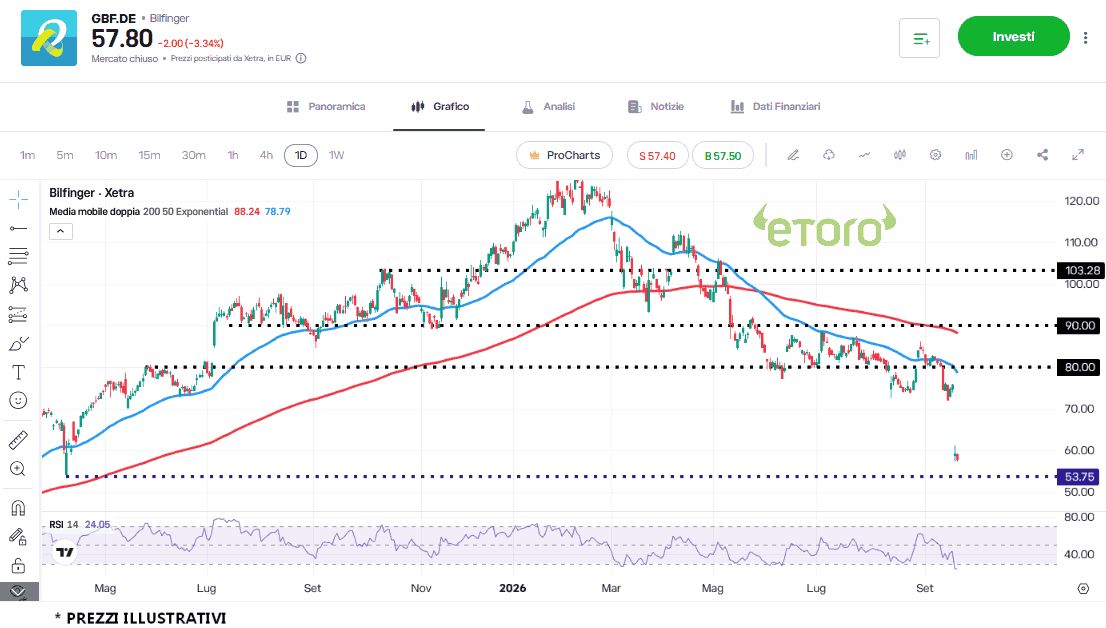Open chart settings gear icon

[x=935, y=155]
